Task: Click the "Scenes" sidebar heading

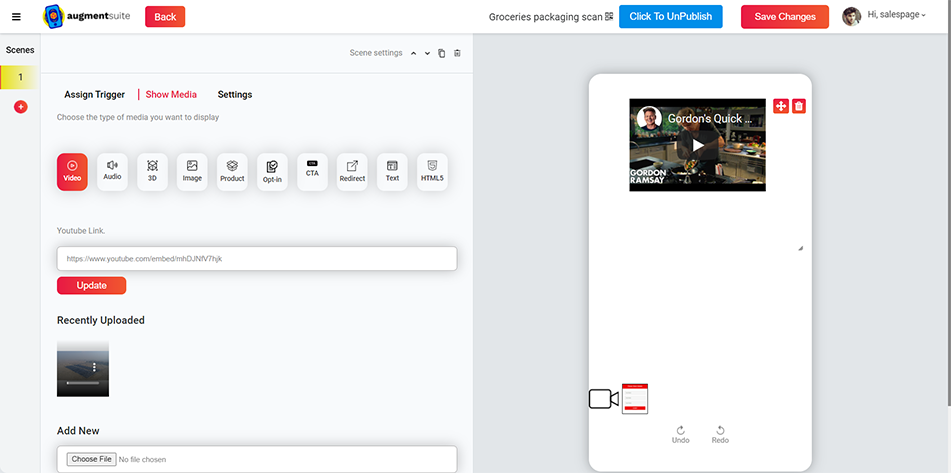Action: (x=20, y=50)
